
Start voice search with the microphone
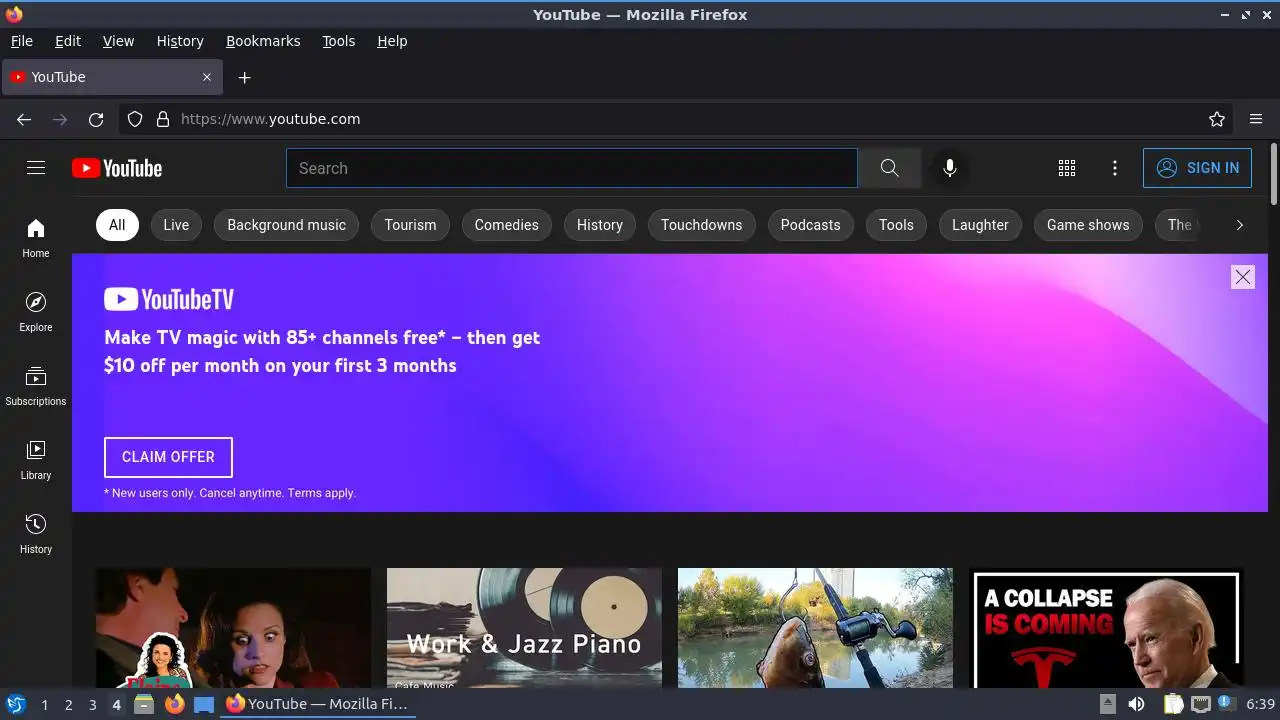click(x=950, y=168)
